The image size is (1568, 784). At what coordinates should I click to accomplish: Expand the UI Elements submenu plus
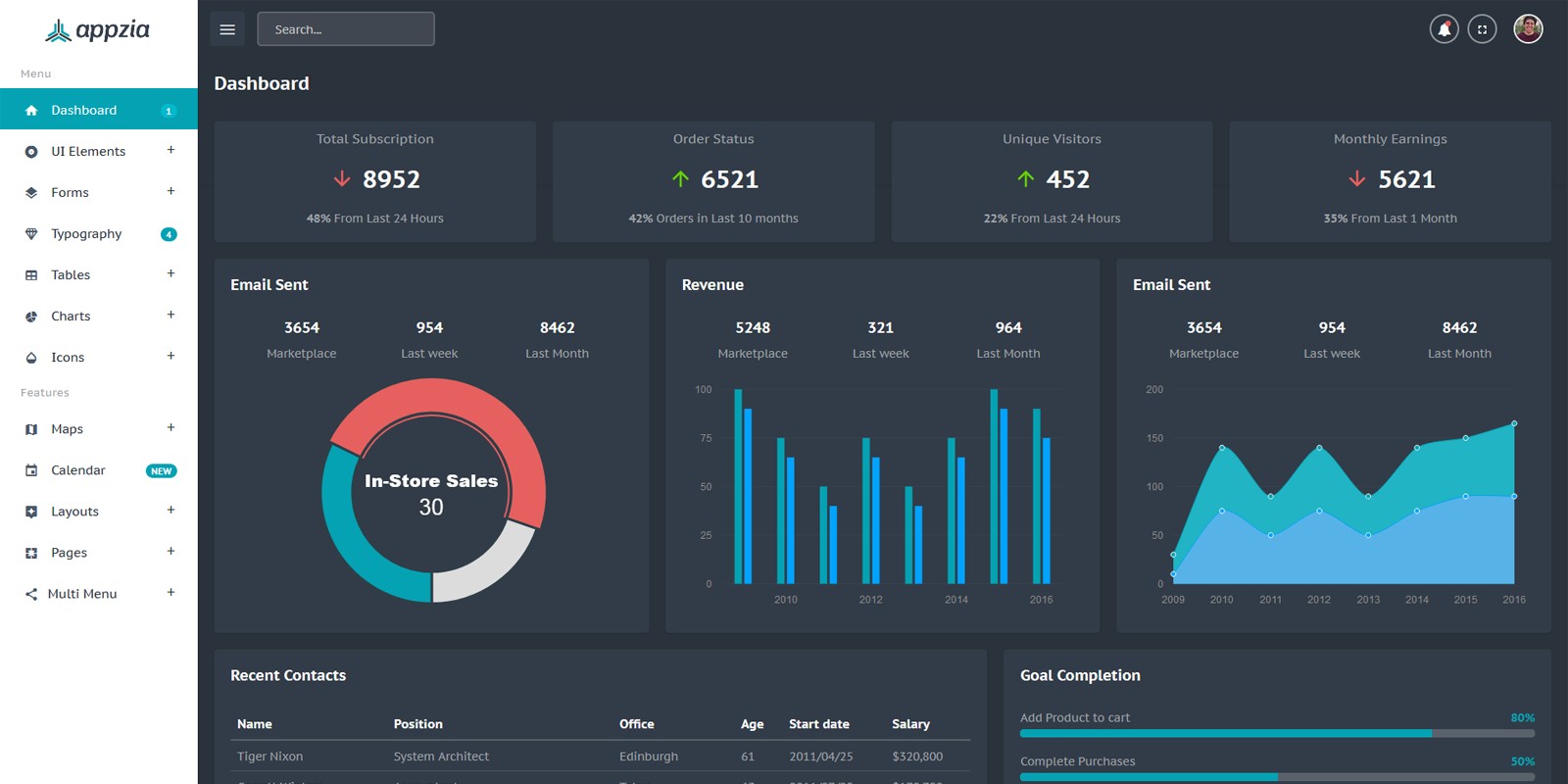click(x=171, y=150)
